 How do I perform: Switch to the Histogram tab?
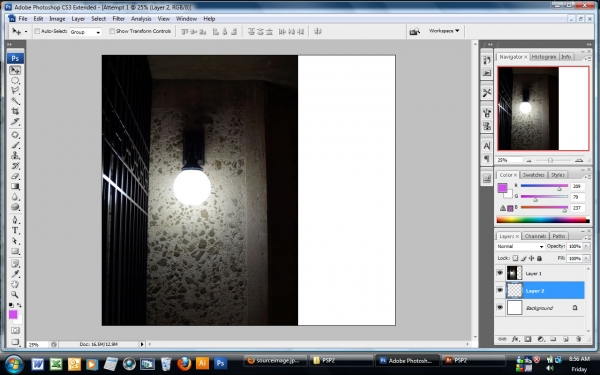click(x=544, y=57)
